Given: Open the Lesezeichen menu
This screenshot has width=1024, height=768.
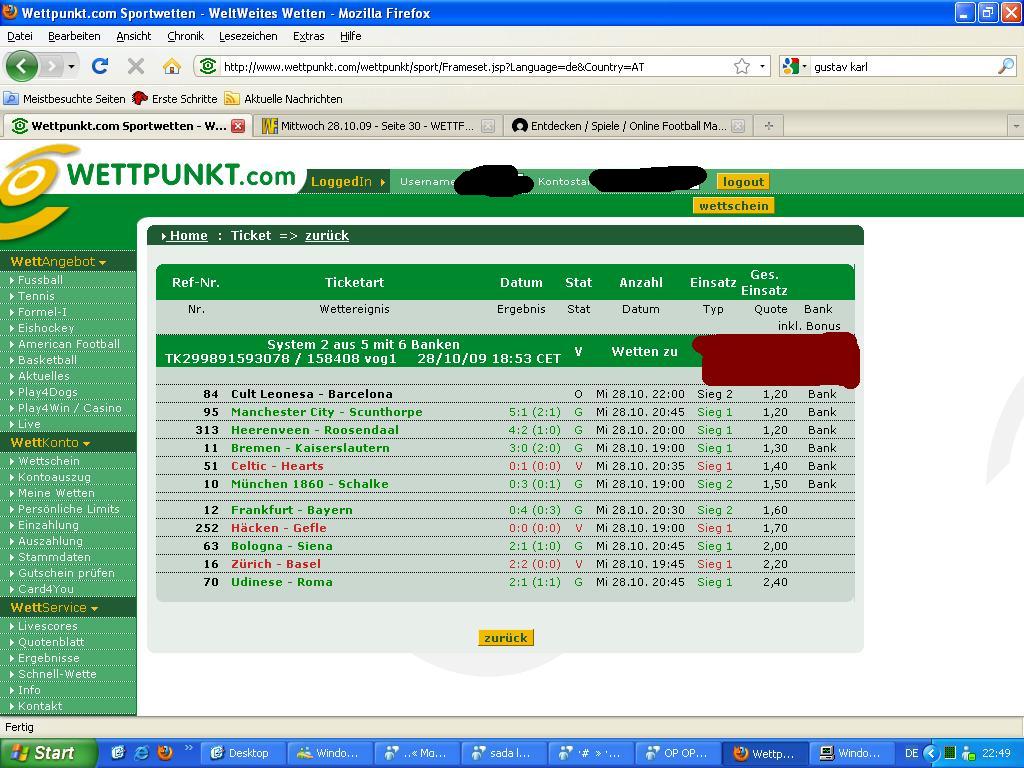Looking at the screenshot, I should tap(248, 36).
